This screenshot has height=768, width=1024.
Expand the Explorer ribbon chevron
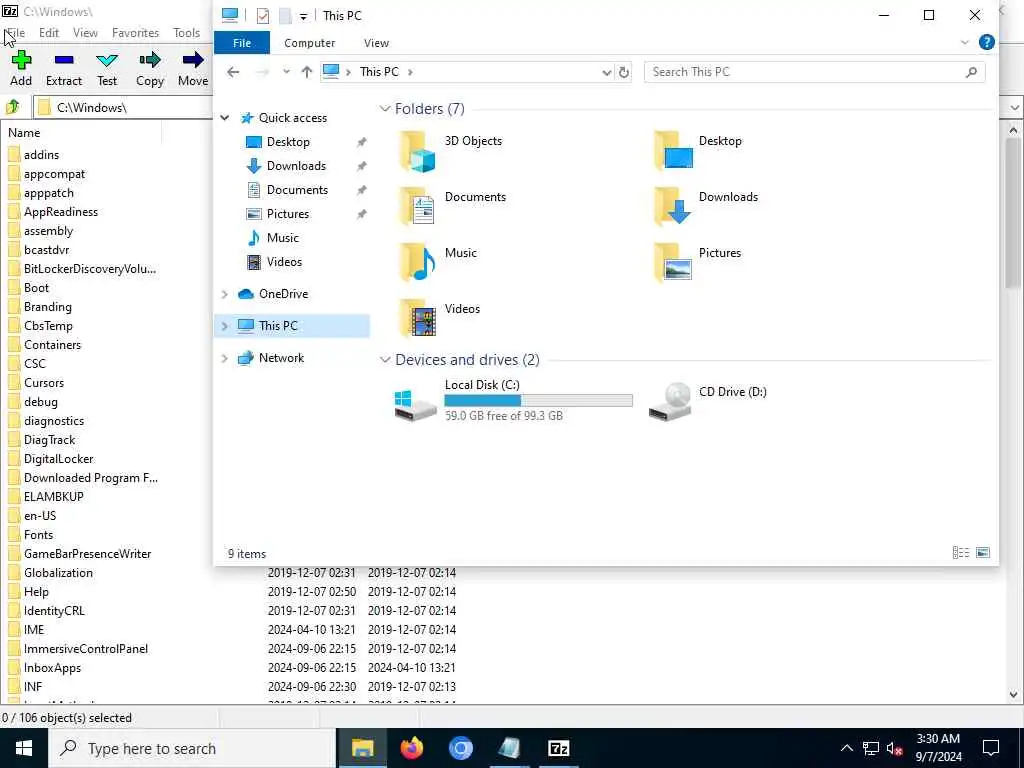965,42
